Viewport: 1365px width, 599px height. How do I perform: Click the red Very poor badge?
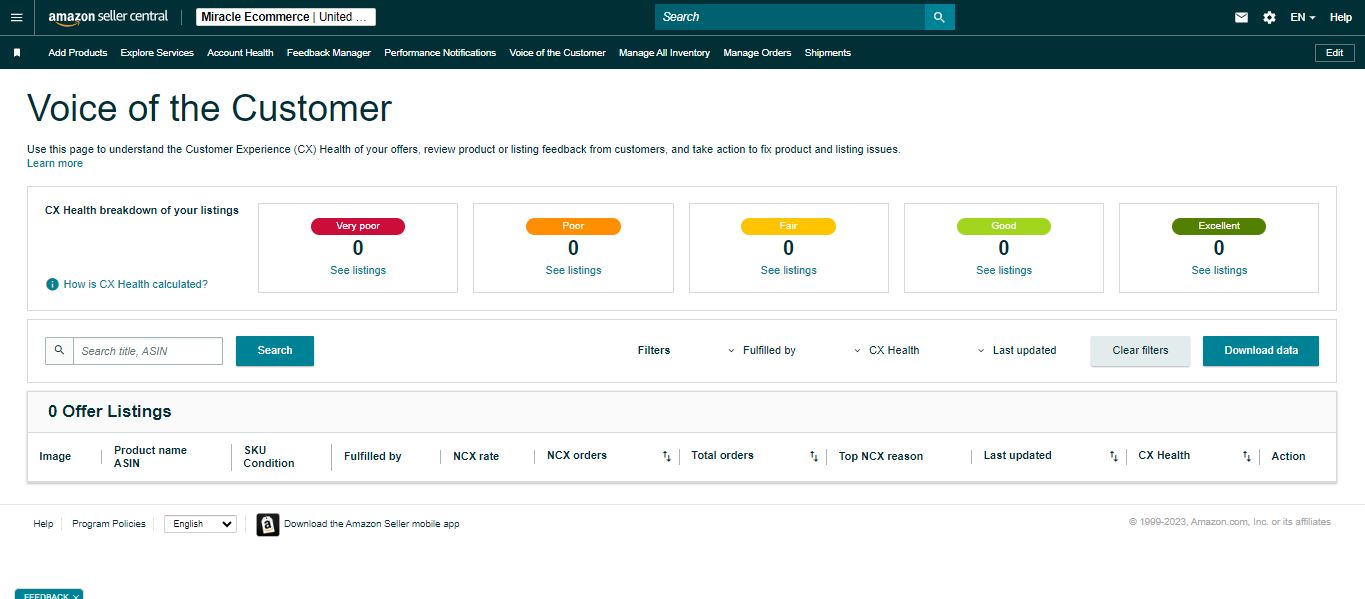pyautogui.click(x=358, y=226)
